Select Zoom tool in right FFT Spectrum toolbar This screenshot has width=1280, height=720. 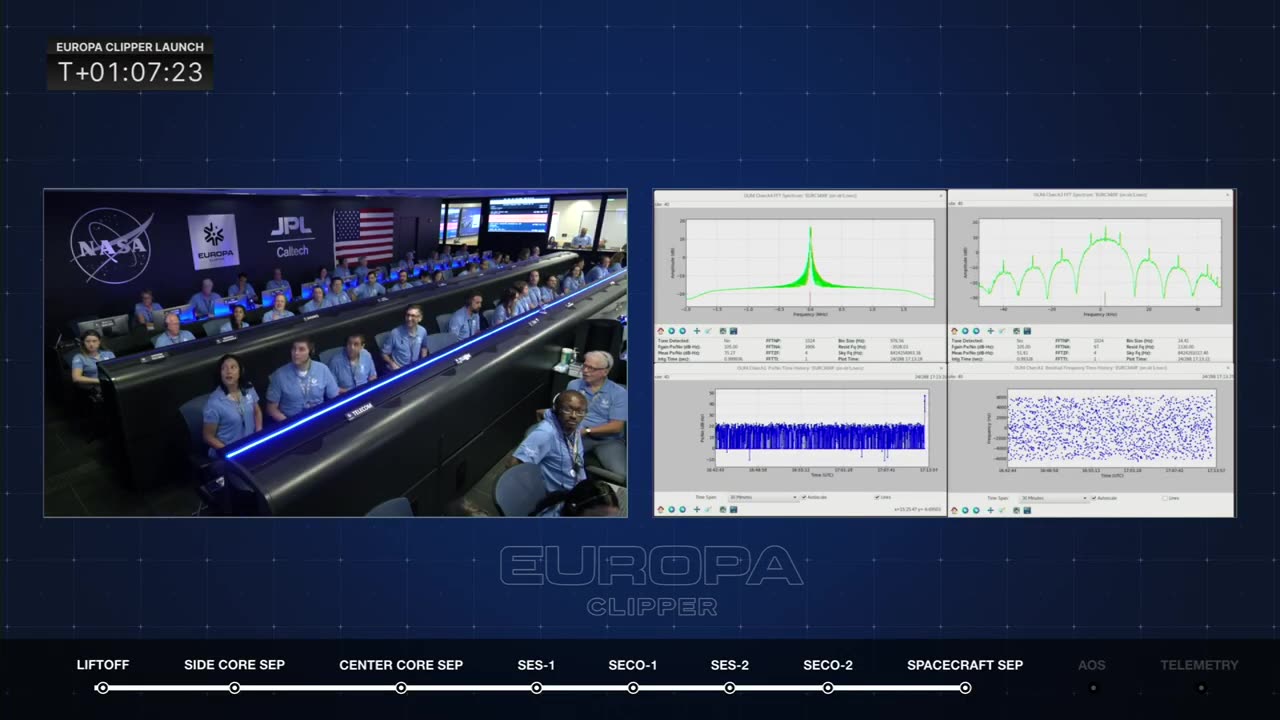(x=1001, y=331)
